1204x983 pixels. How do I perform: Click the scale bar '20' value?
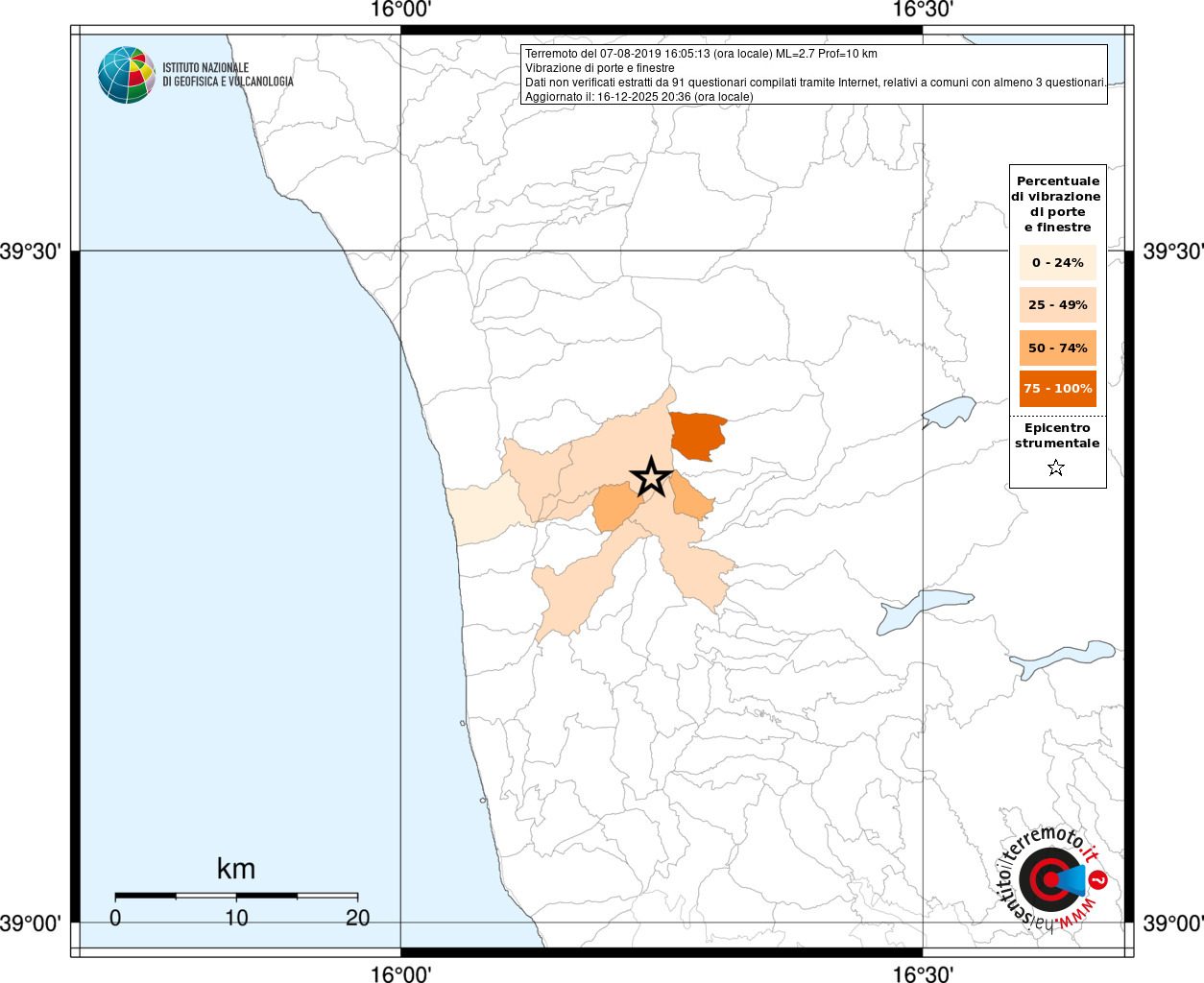(357, 918)
